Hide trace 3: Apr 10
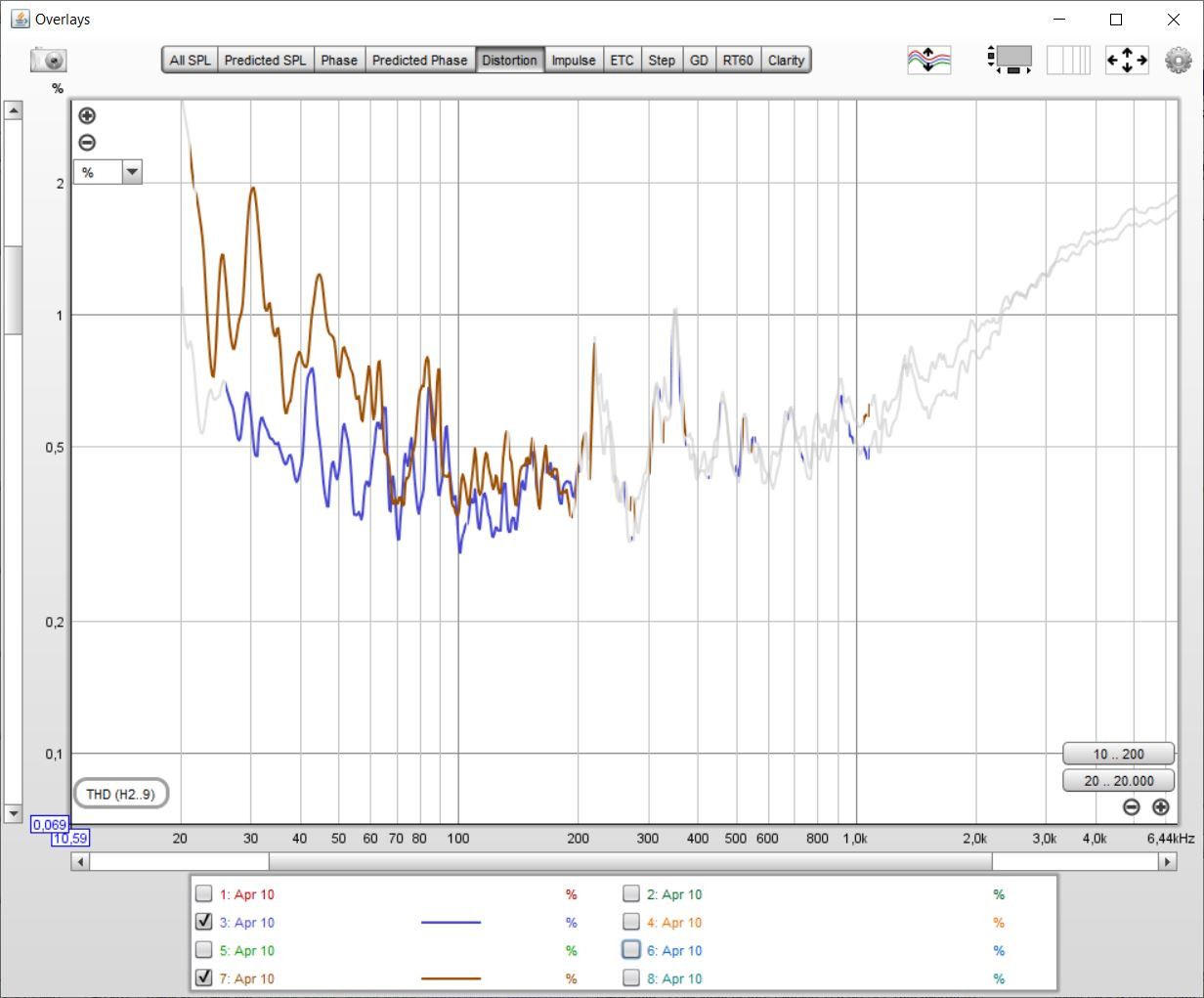Image resolution: width=1204 pixels, height=998 pixels. (203, 922)
